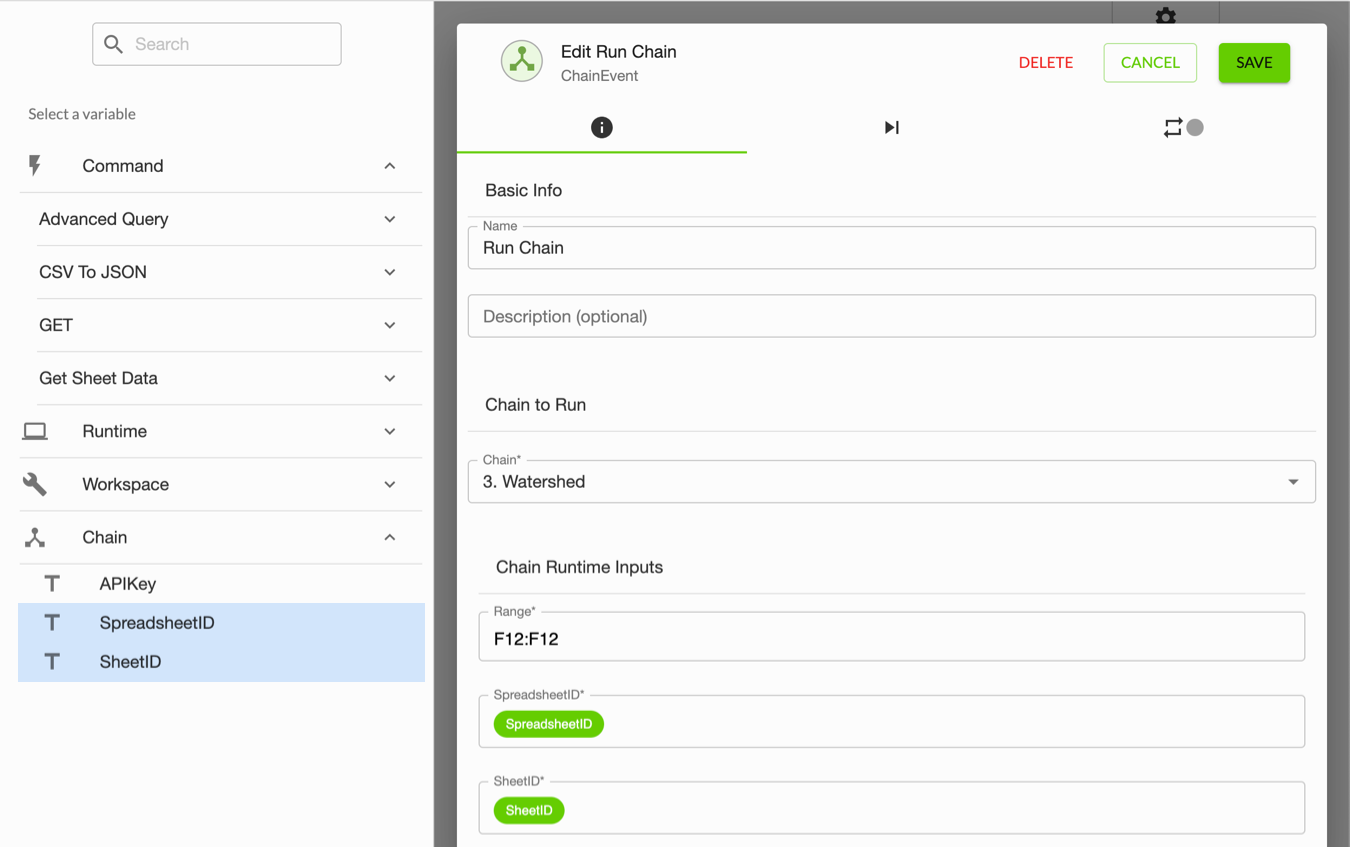
Task: Click the Chain node icon in sidebar
Action: 35,538
